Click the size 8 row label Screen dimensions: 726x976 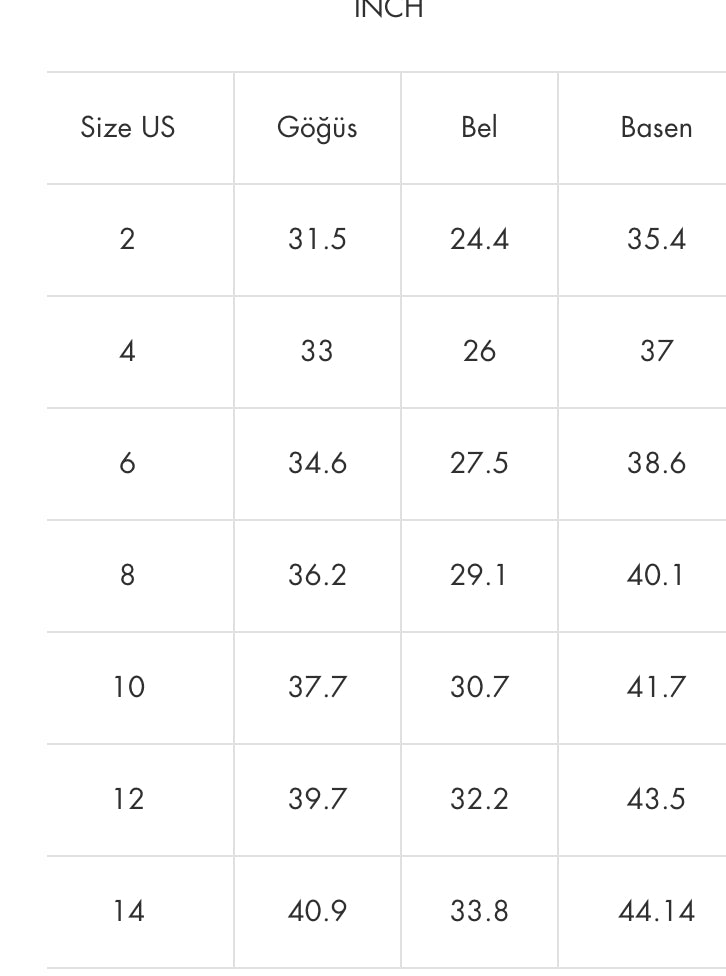pos(127,576)
